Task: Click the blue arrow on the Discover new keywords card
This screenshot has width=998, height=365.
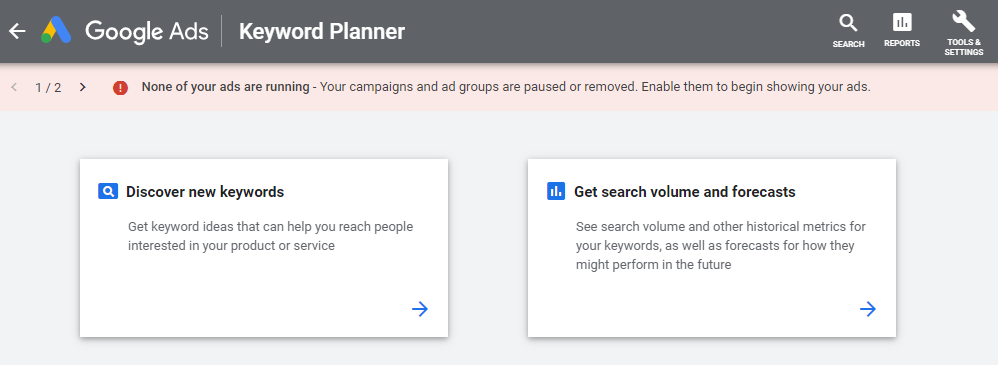Action: point(419,310)
